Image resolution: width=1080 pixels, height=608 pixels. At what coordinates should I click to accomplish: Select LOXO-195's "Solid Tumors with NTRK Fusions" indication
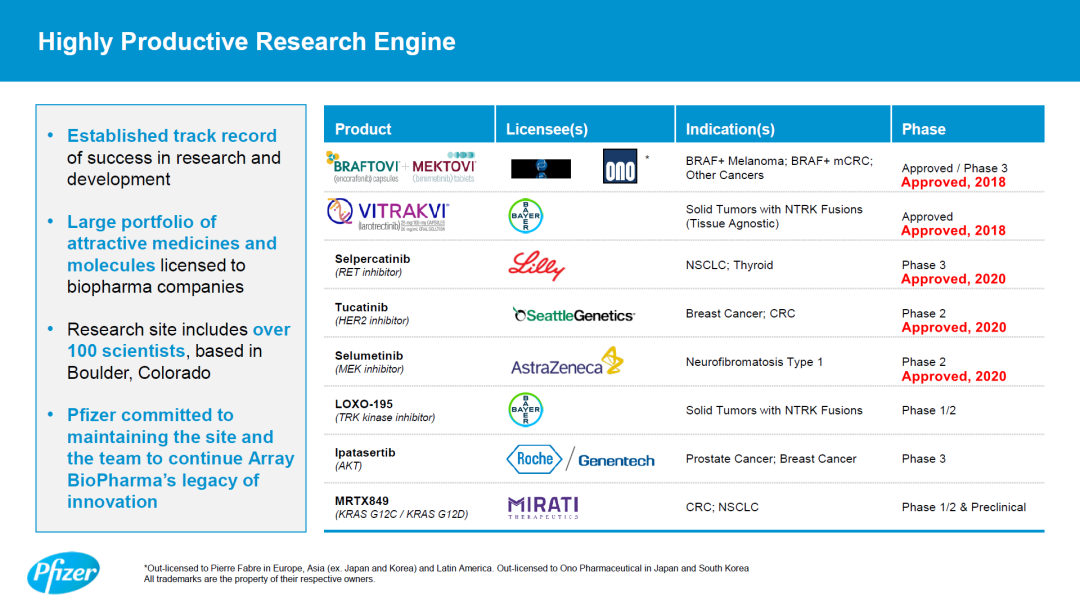774,410
